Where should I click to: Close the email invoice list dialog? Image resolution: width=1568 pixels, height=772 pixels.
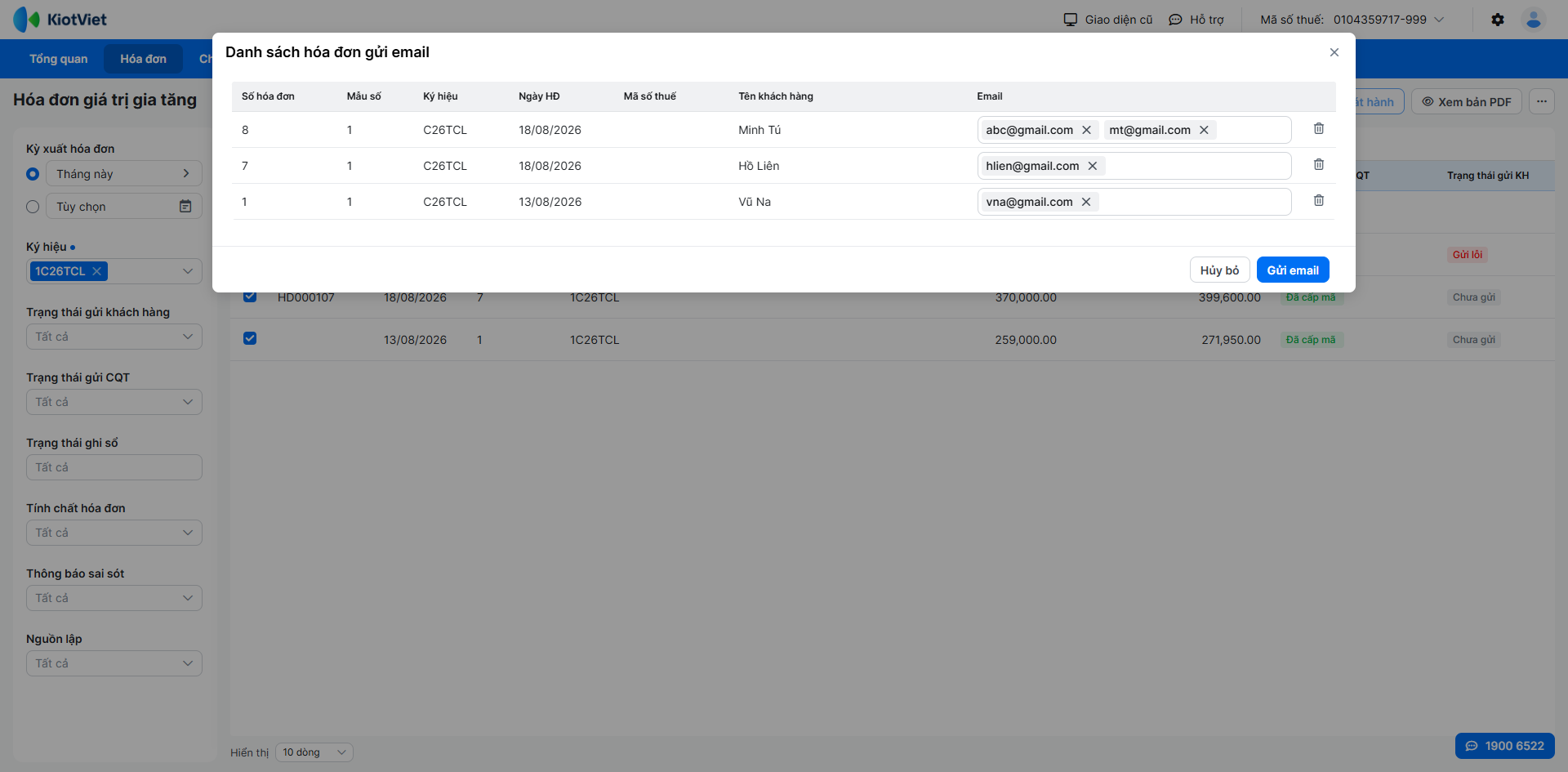(1334, 52)
